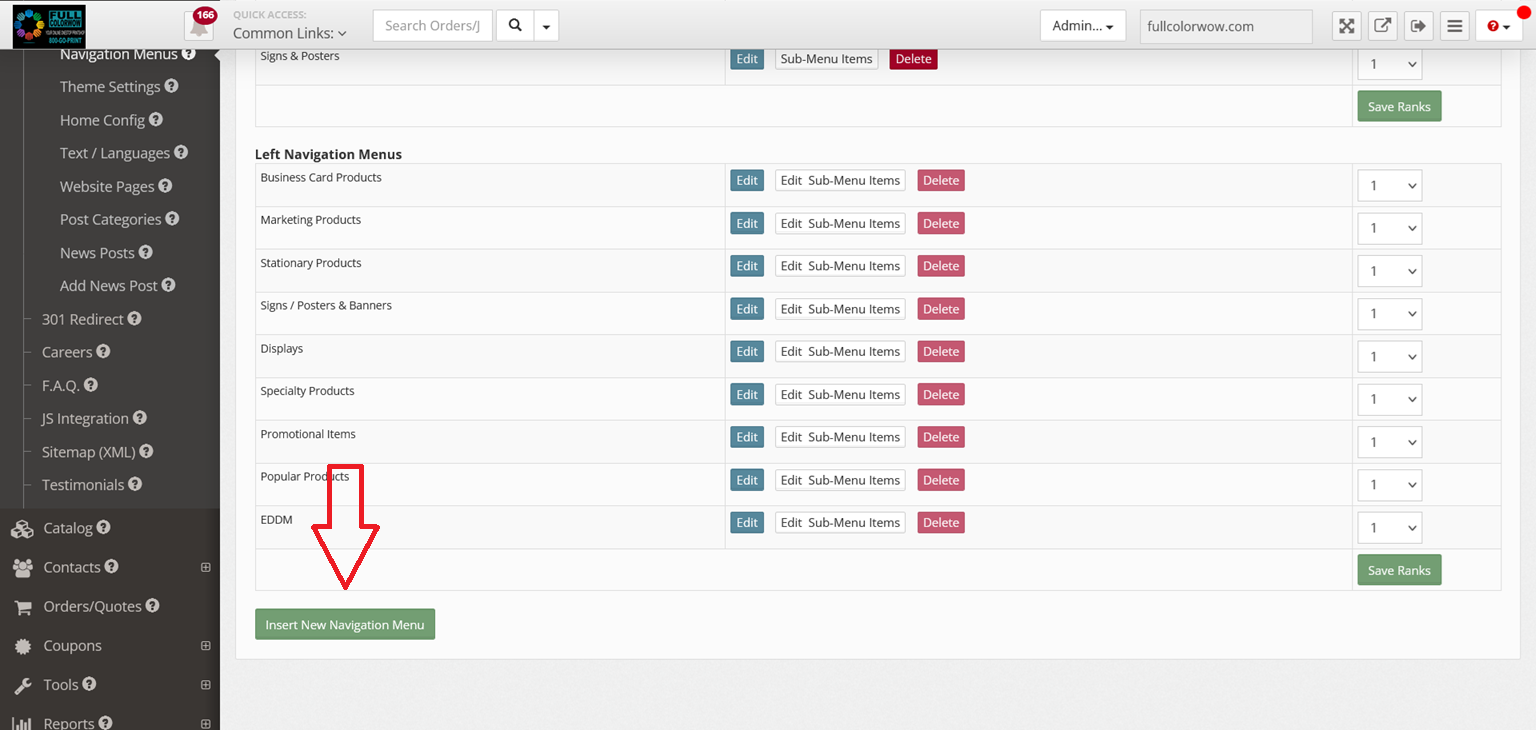Image resolution: width=1536 pixels, height=730 pixels.
Task: Click help icon next to Theme Settings
Action: (171, 87)
